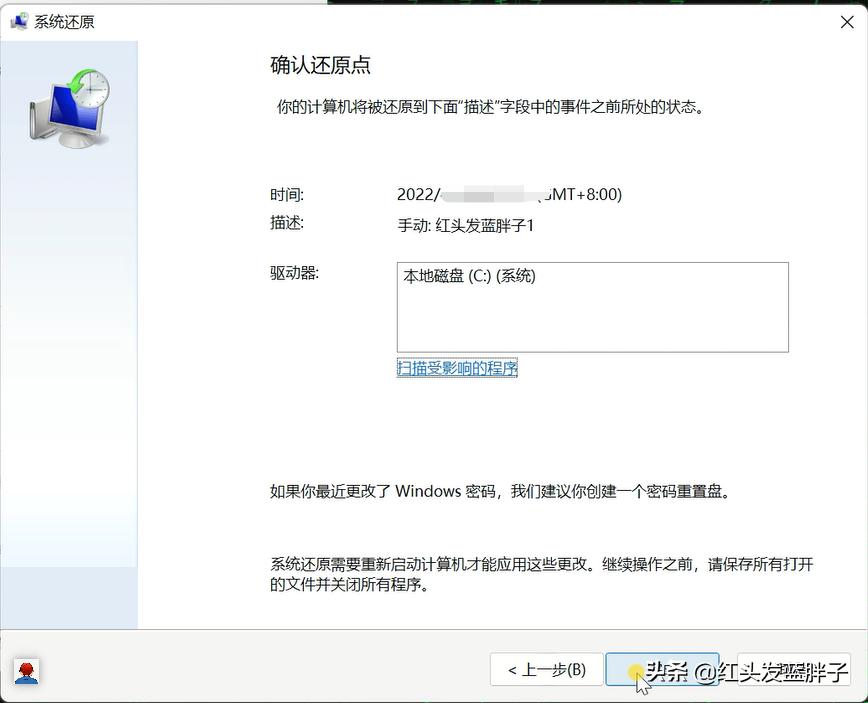868x703 pixels.
Task: Close the System Restore window
Action: [x=847, y=21]
